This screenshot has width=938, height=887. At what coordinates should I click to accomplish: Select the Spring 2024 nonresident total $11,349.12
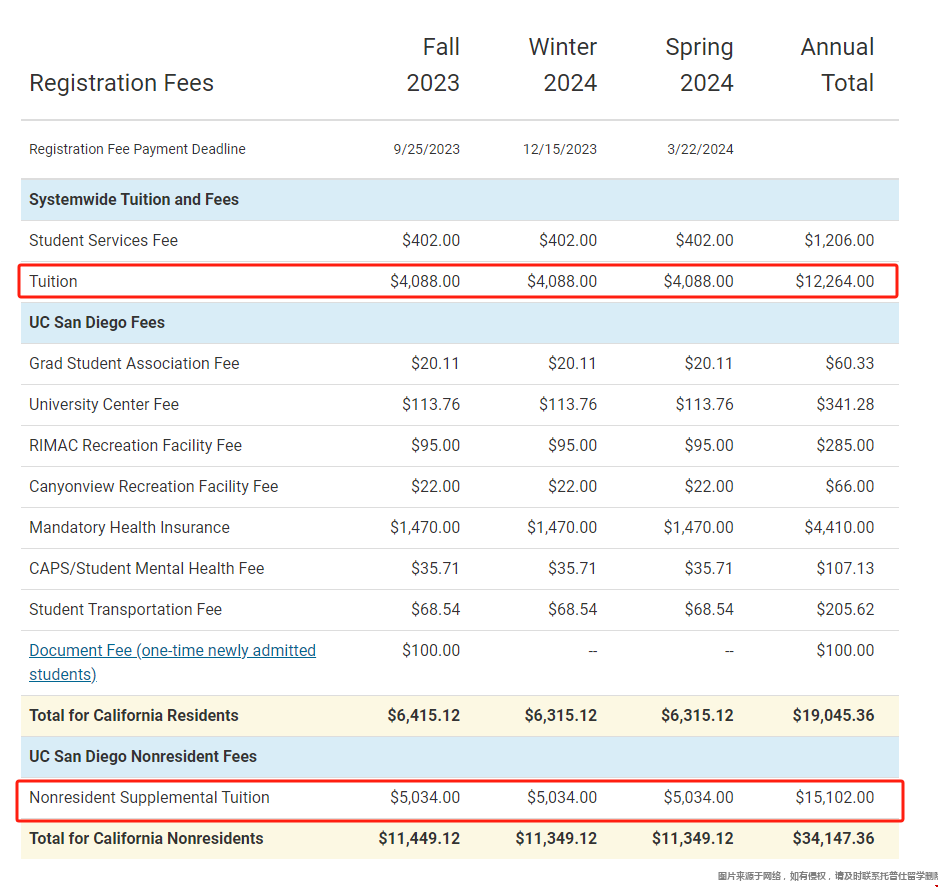[x=693, y=839]
